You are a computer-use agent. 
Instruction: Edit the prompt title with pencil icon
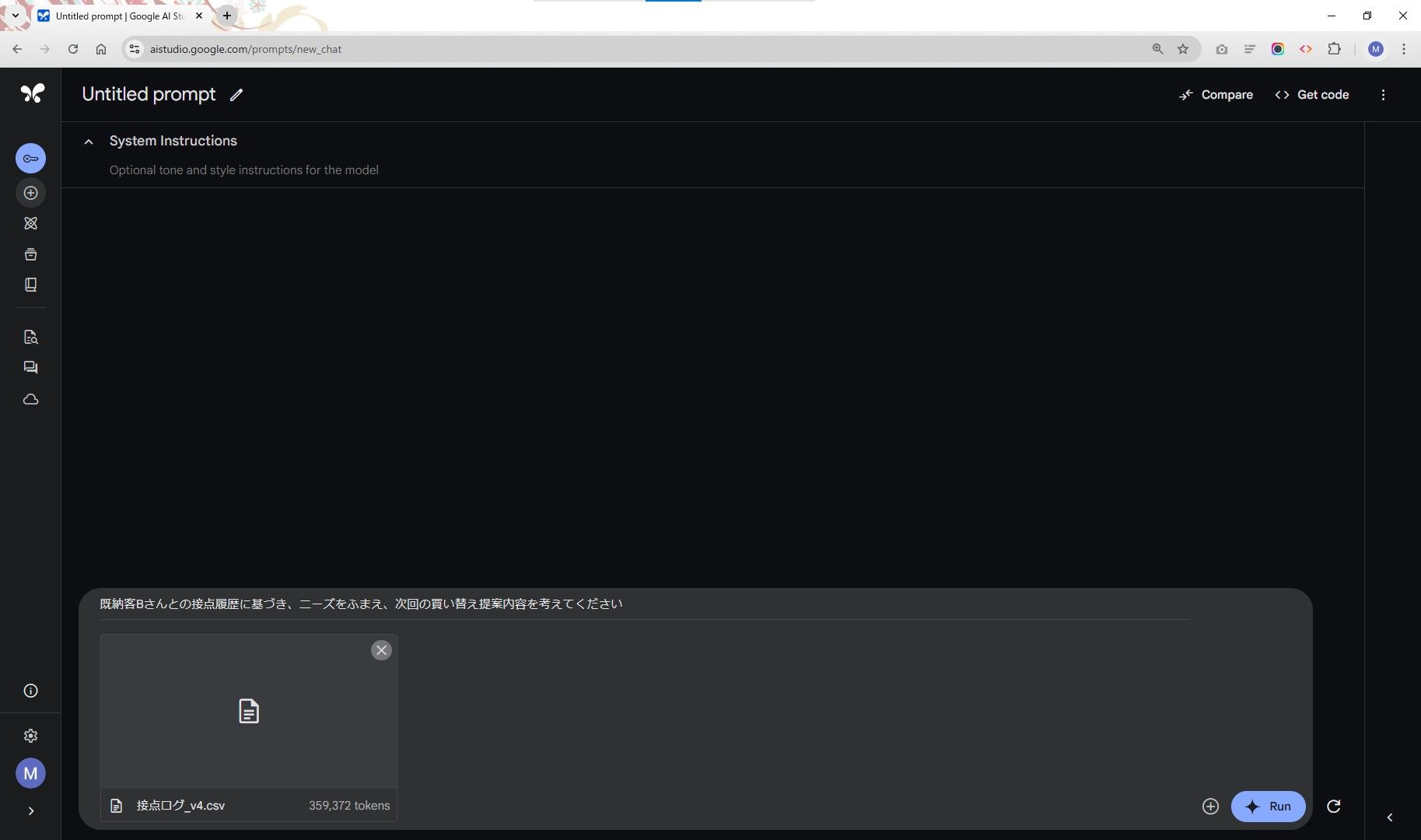[236, 95]
